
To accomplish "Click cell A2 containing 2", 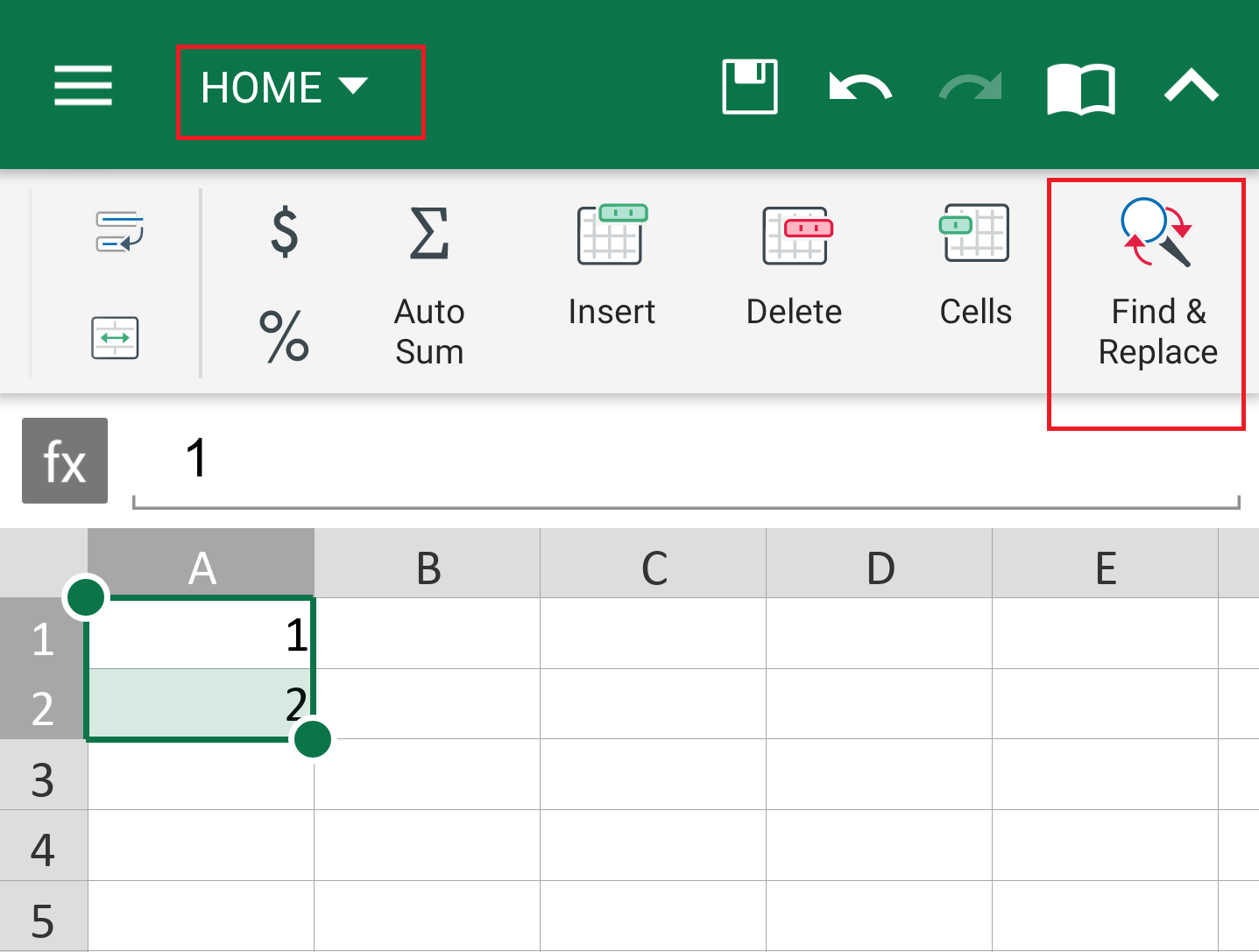I will (x=201, y=704).
